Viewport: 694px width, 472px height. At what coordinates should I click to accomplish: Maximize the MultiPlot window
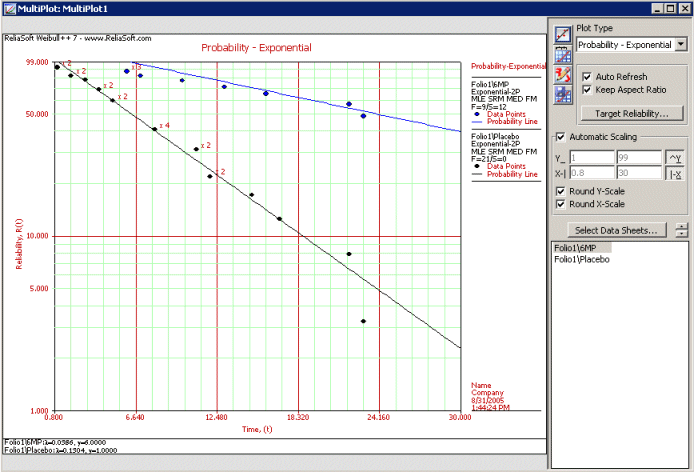[x=671, y=8]
